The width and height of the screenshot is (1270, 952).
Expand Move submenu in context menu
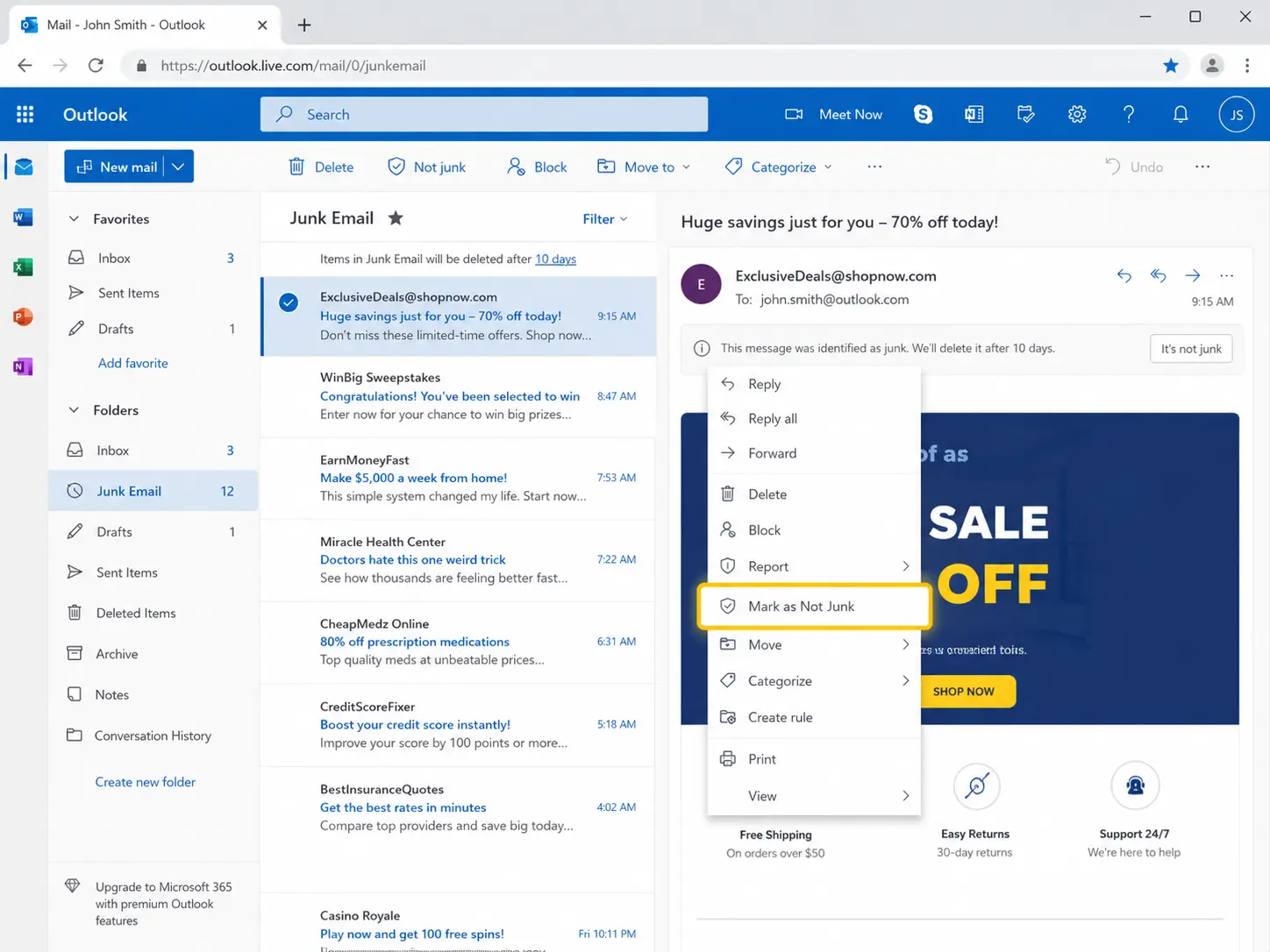tap(906, 644)
